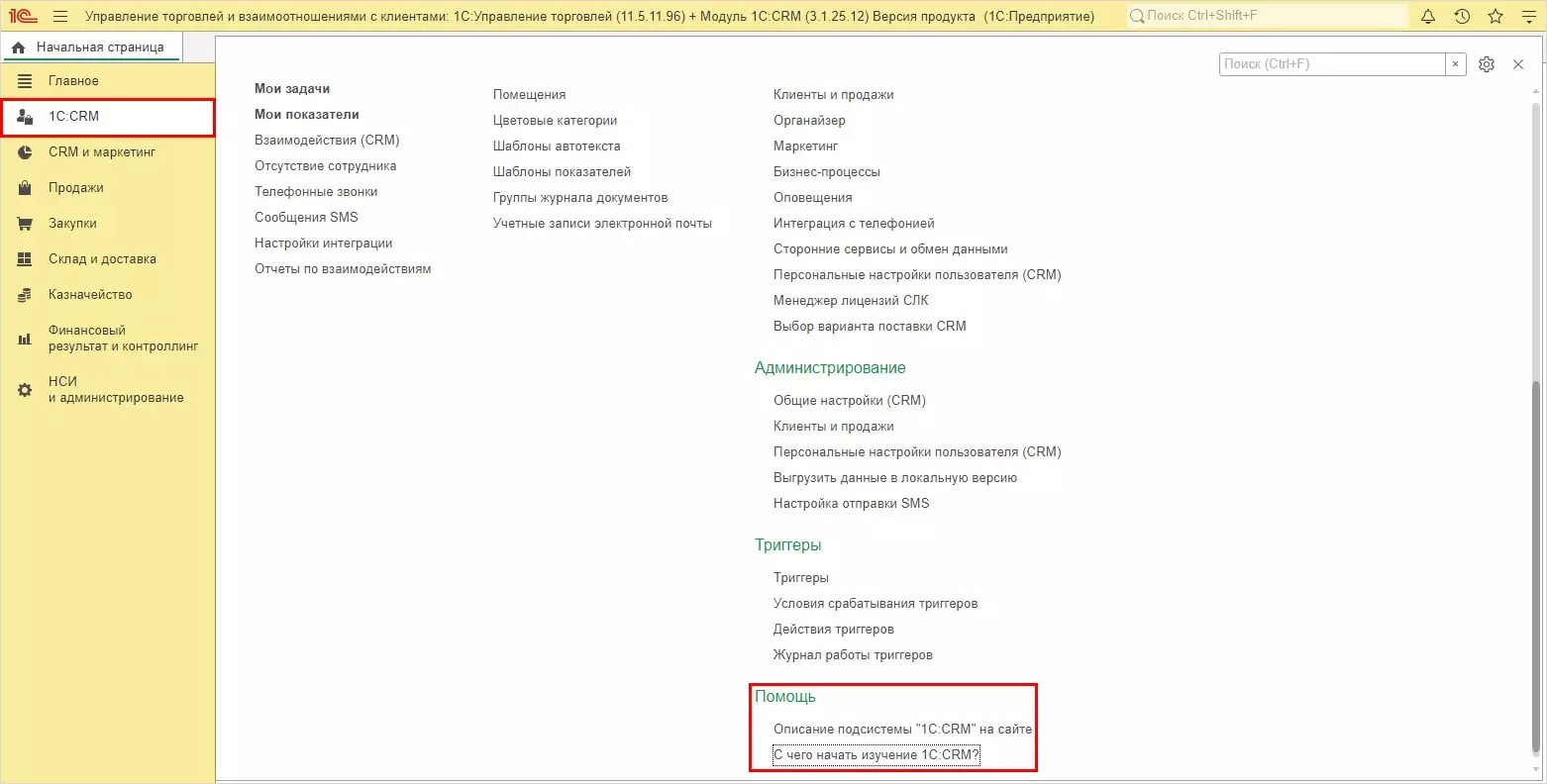
Task: Open Сообщения SMS
Action: 306,218
